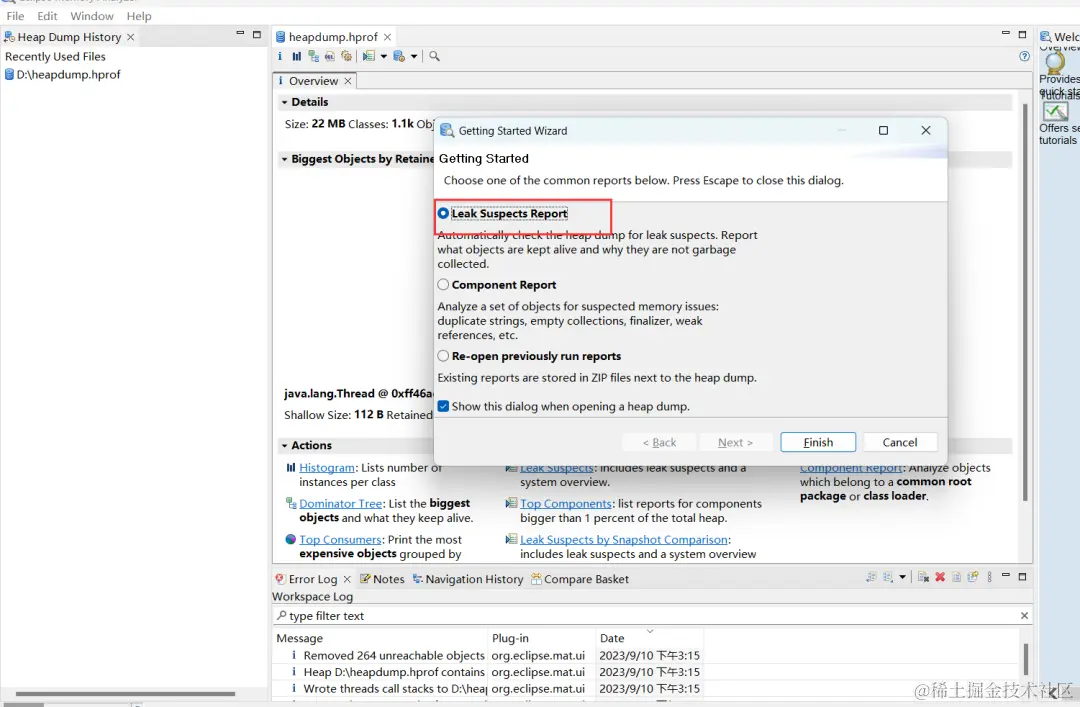Click the Histogram icon in Actions section
The height and width of the screenshot is (707, 1080).
(x=291, y=467)
